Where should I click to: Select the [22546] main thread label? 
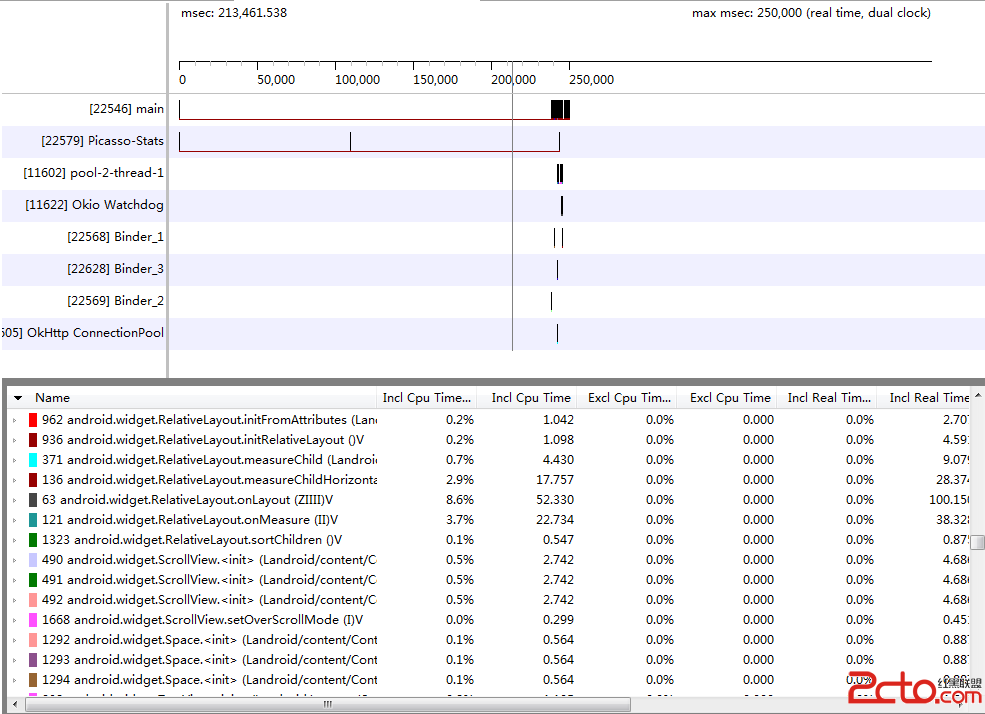[126, 109]
